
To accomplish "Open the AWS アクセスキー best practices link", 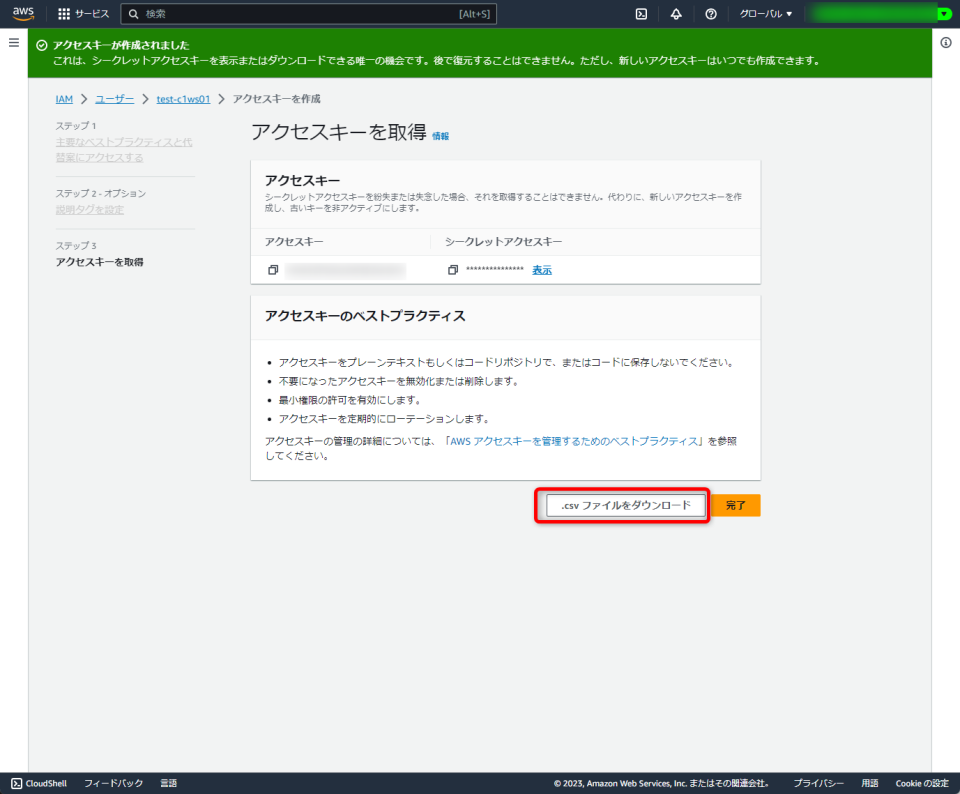I will point(576,440).
